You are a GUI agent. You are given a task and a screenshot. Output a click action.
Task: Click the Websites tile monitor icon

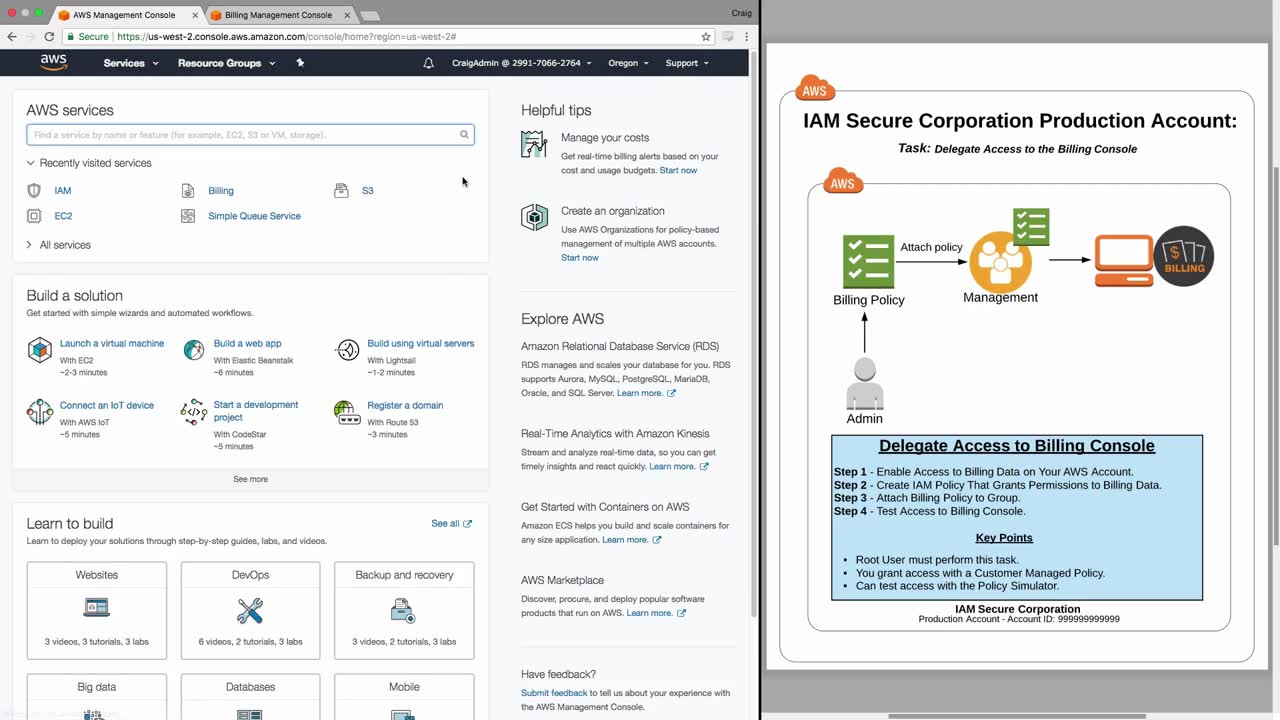tap(97, 608)
